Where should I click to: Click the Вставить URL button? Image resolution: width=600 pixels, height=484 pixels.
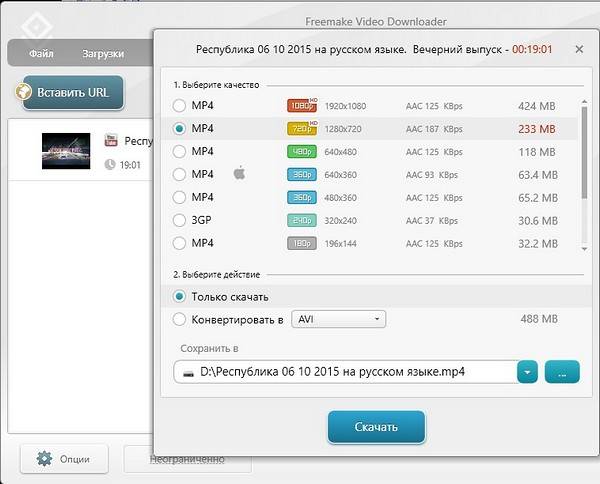73,93
